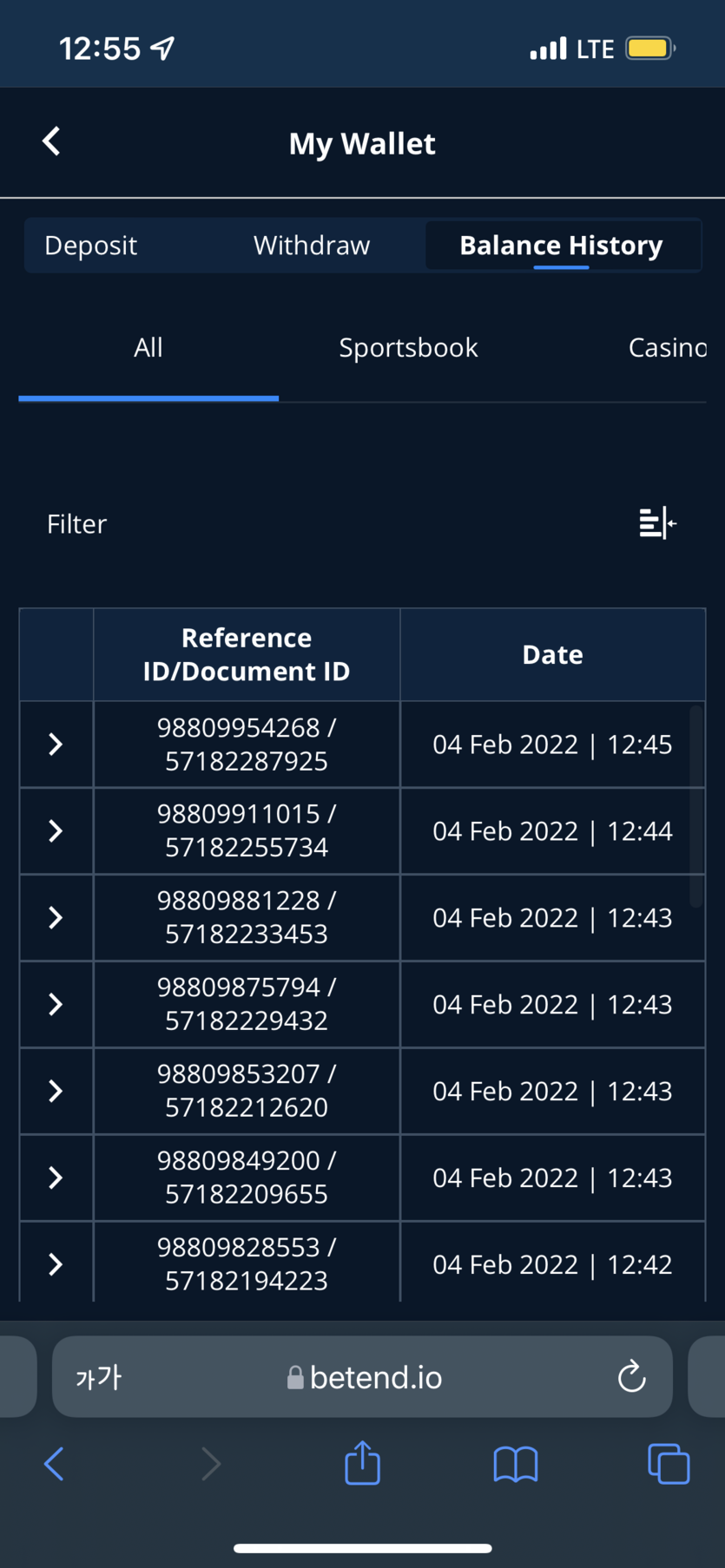Open the Filter section label
This screenshot has height=1568, width=725.
(76, 524)
